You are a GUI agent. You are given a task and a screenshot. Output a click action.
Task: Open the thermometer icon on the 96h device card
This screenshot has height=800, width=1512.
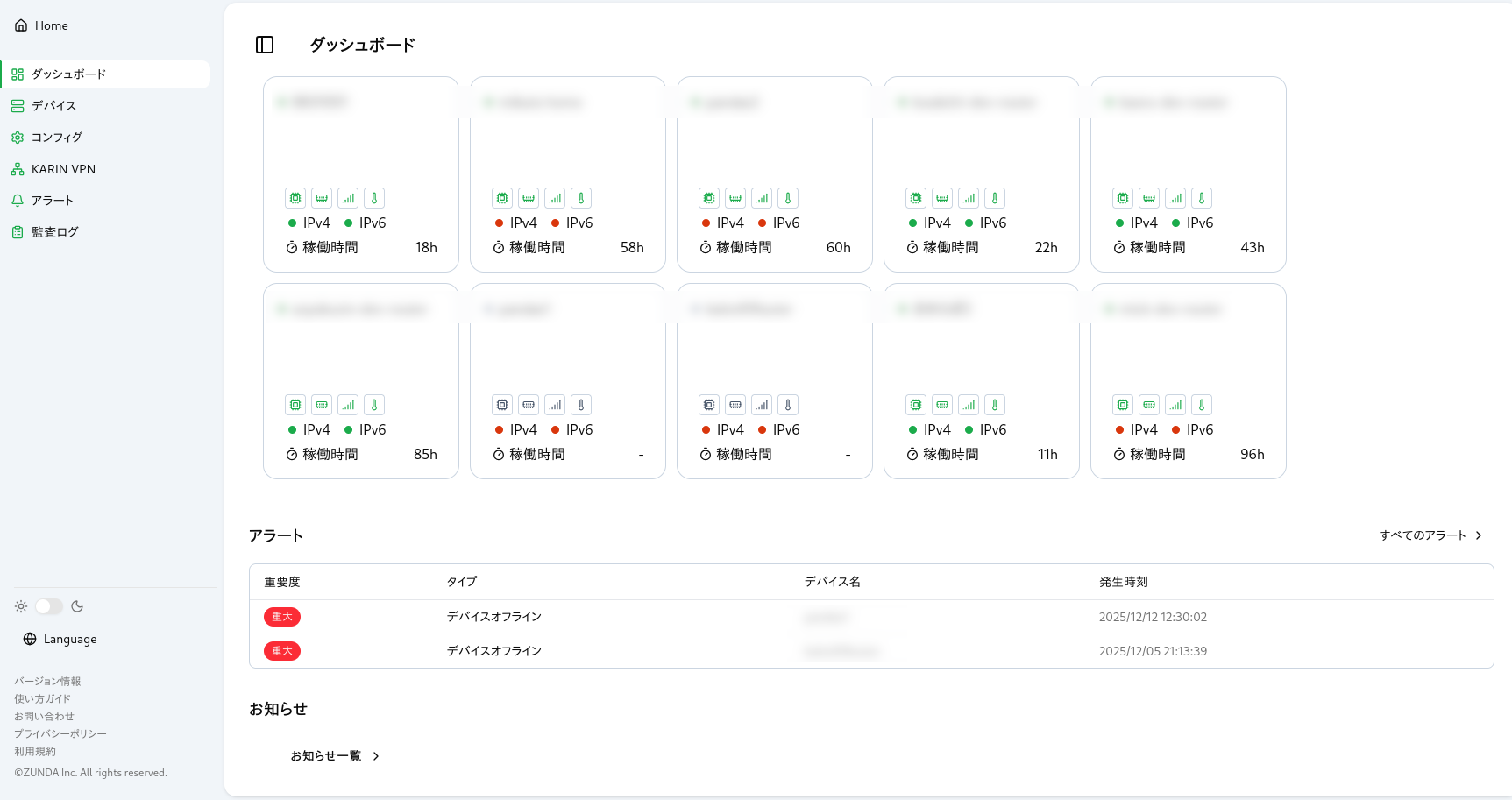[1202, 404]
